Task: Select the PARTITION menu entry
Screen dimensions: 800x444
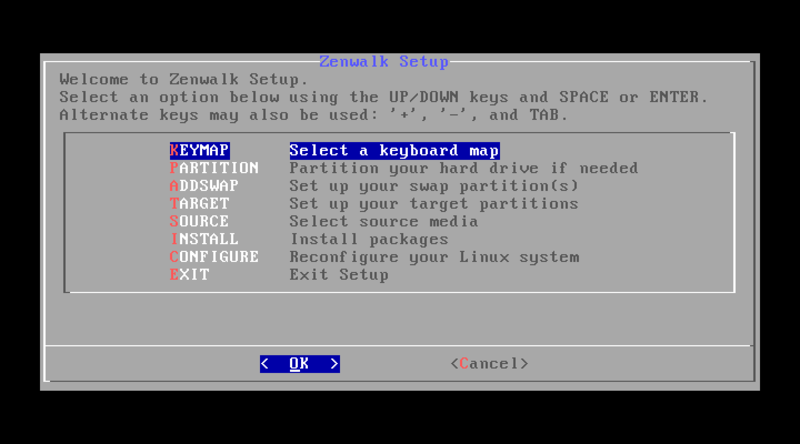Action: click(214, 168)
